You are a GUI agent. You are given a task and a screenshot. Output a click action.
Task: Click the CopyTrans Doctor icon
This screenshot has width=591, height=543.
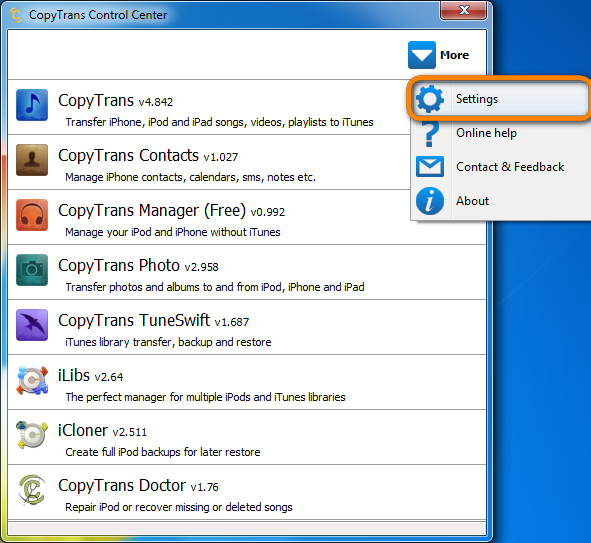click(32, 490)
